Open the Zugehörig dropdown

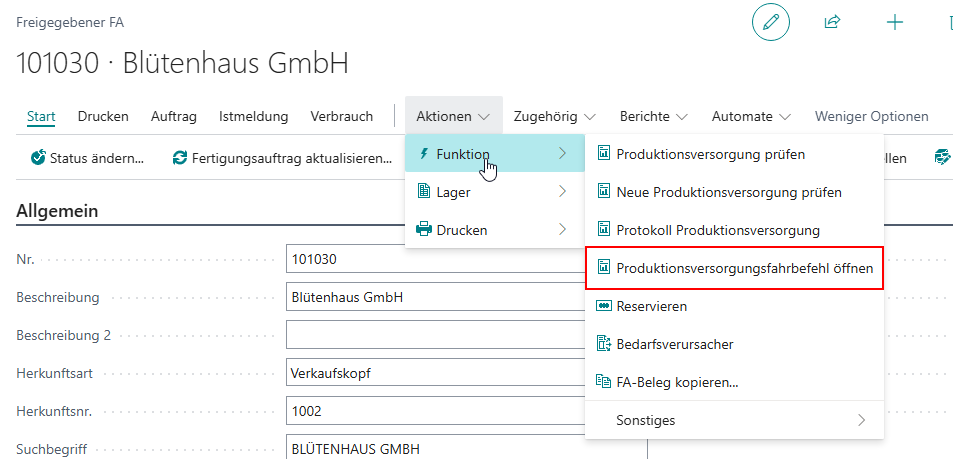(x=554, y=116)
